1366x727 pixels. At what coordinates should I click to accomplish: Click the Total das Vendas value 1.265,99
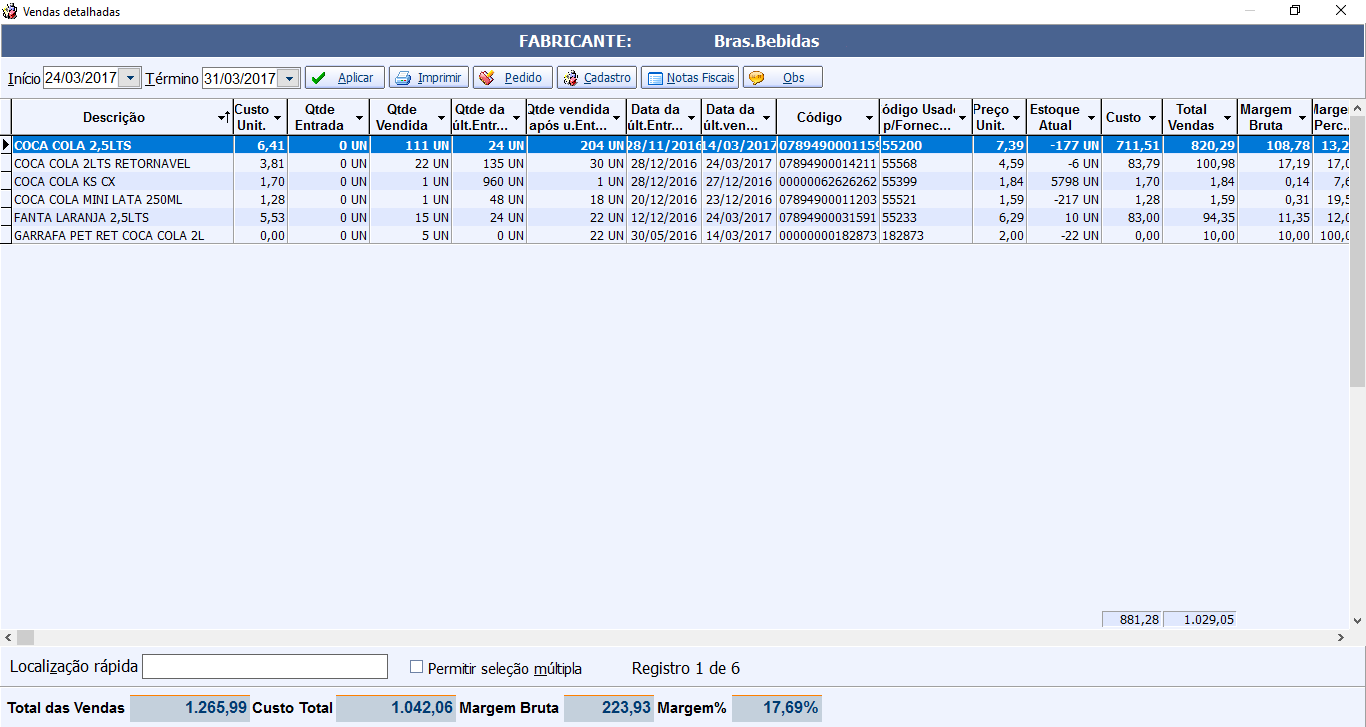pos(189,707)
